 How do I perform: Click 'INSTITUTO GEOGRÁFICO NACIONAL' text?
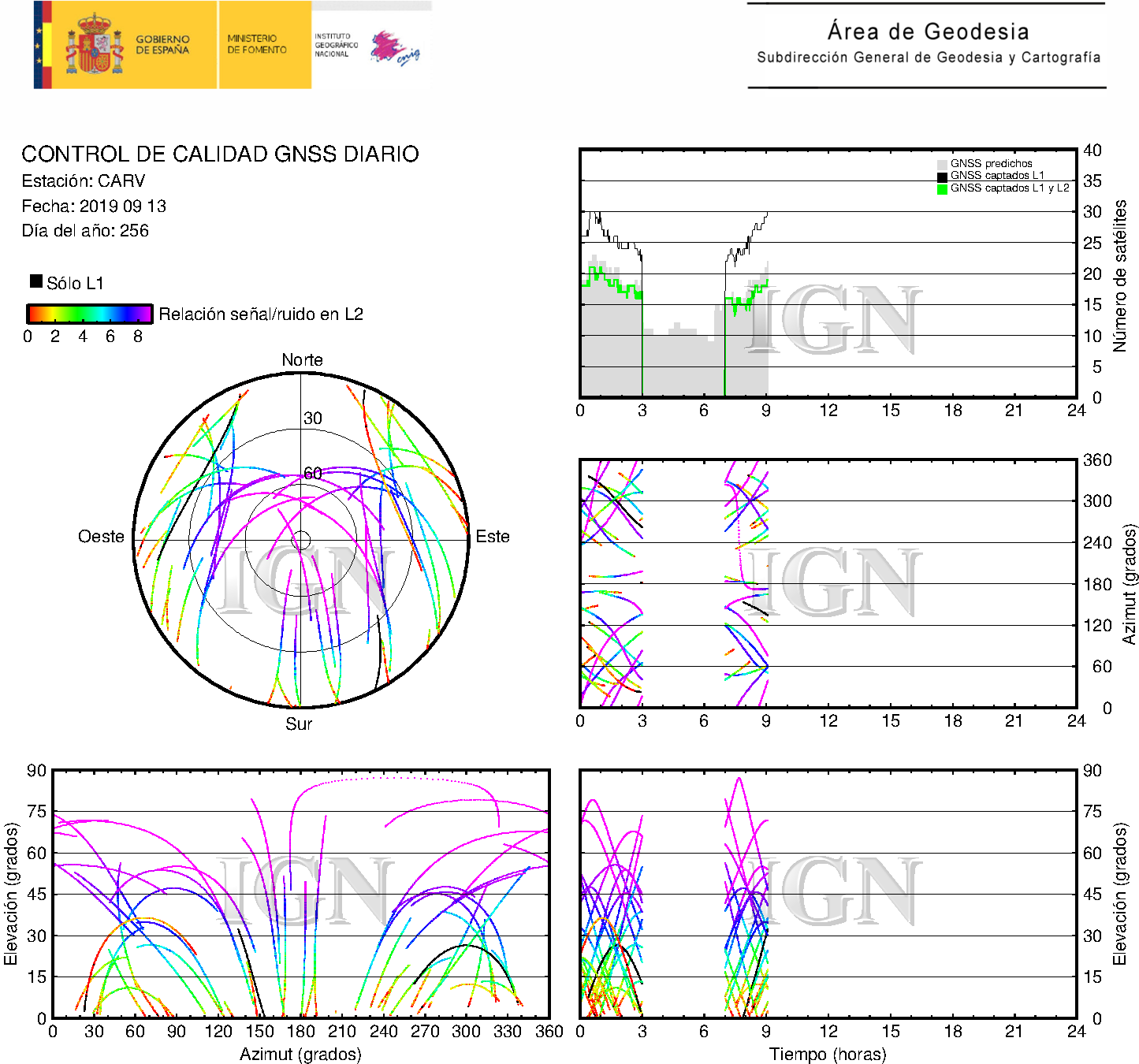click(x=337, y=45)
